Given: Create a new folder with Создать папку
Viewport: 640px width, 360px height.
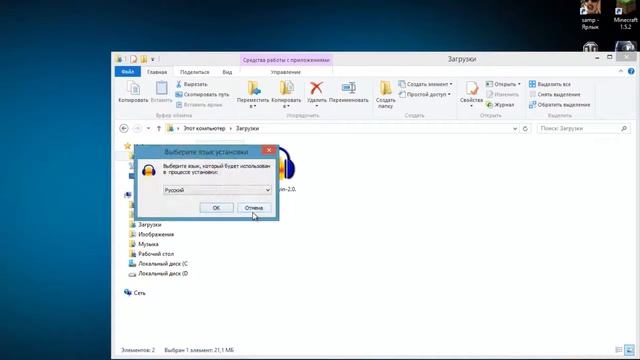Looking at the screenshot, I should (385, 94).
